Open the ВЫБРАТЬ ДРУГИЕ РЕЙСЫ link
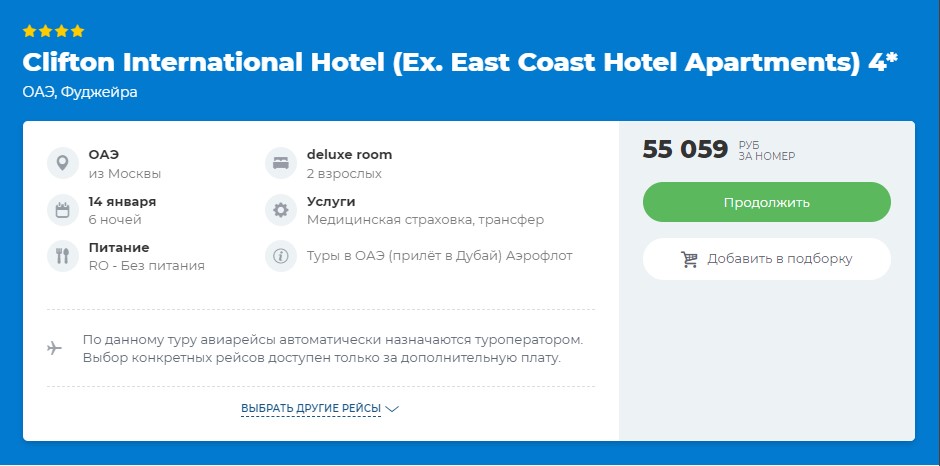Image resolution: width=940 pixels, height=466 pixels. tap(311, 408)
